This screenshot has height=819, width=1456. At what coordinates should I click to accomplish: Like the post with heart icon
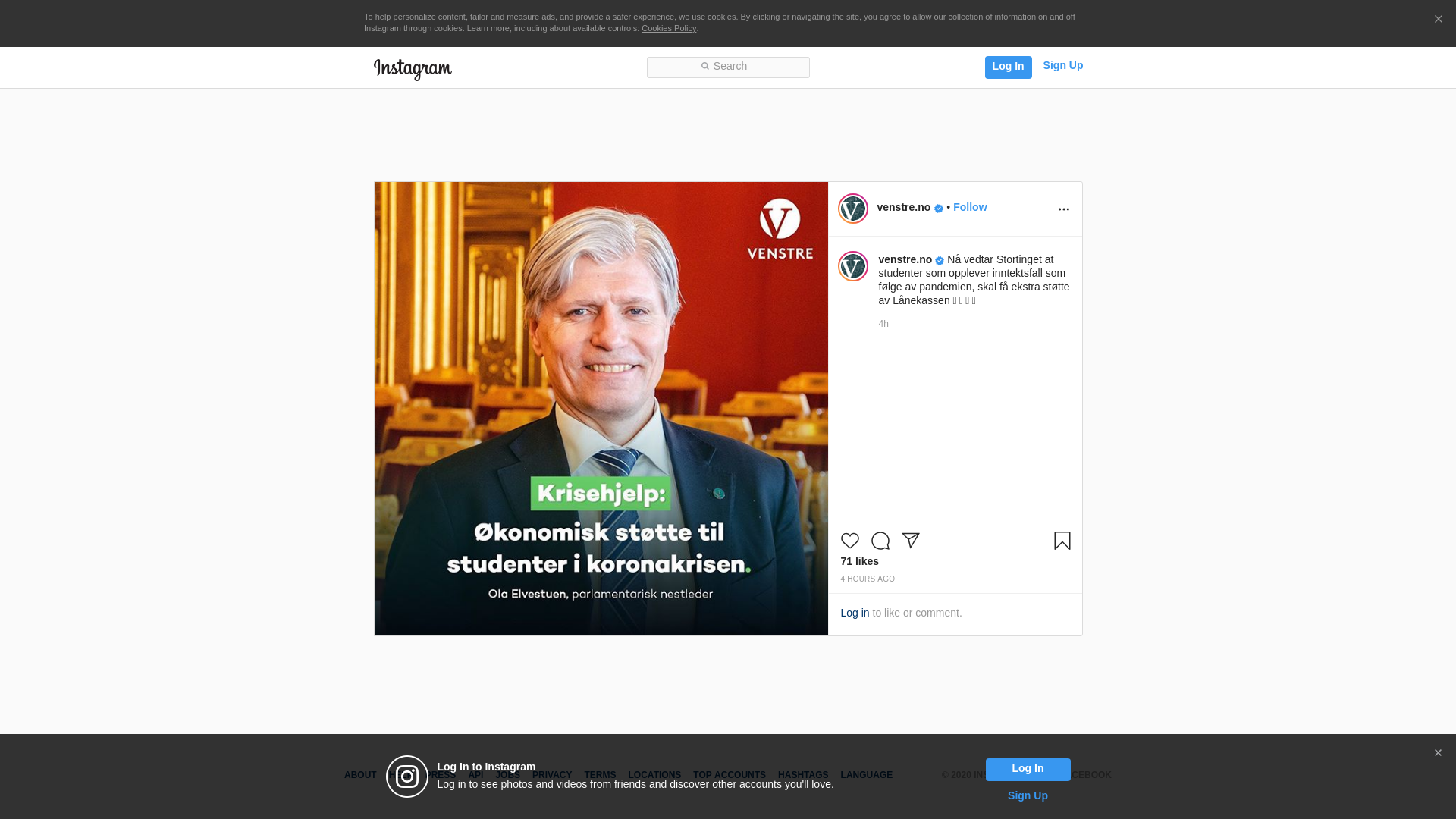pyautogui.click(x=849, y=541)
